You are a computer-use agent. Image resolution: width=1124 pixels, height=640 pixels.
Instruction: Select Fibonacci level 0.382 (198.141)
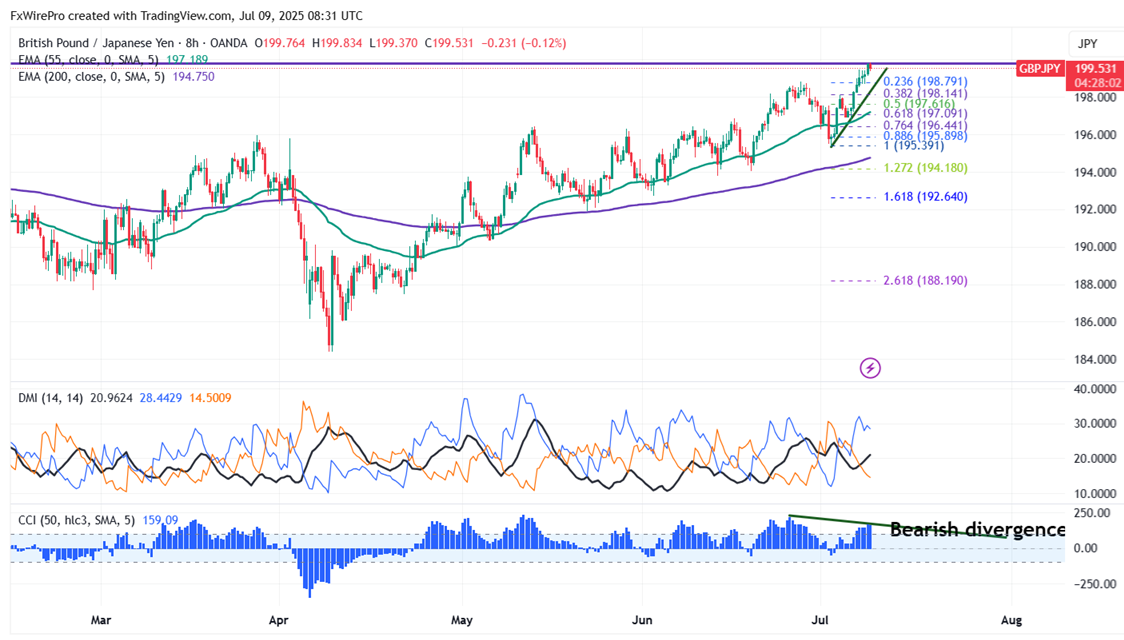coord(925,93)
